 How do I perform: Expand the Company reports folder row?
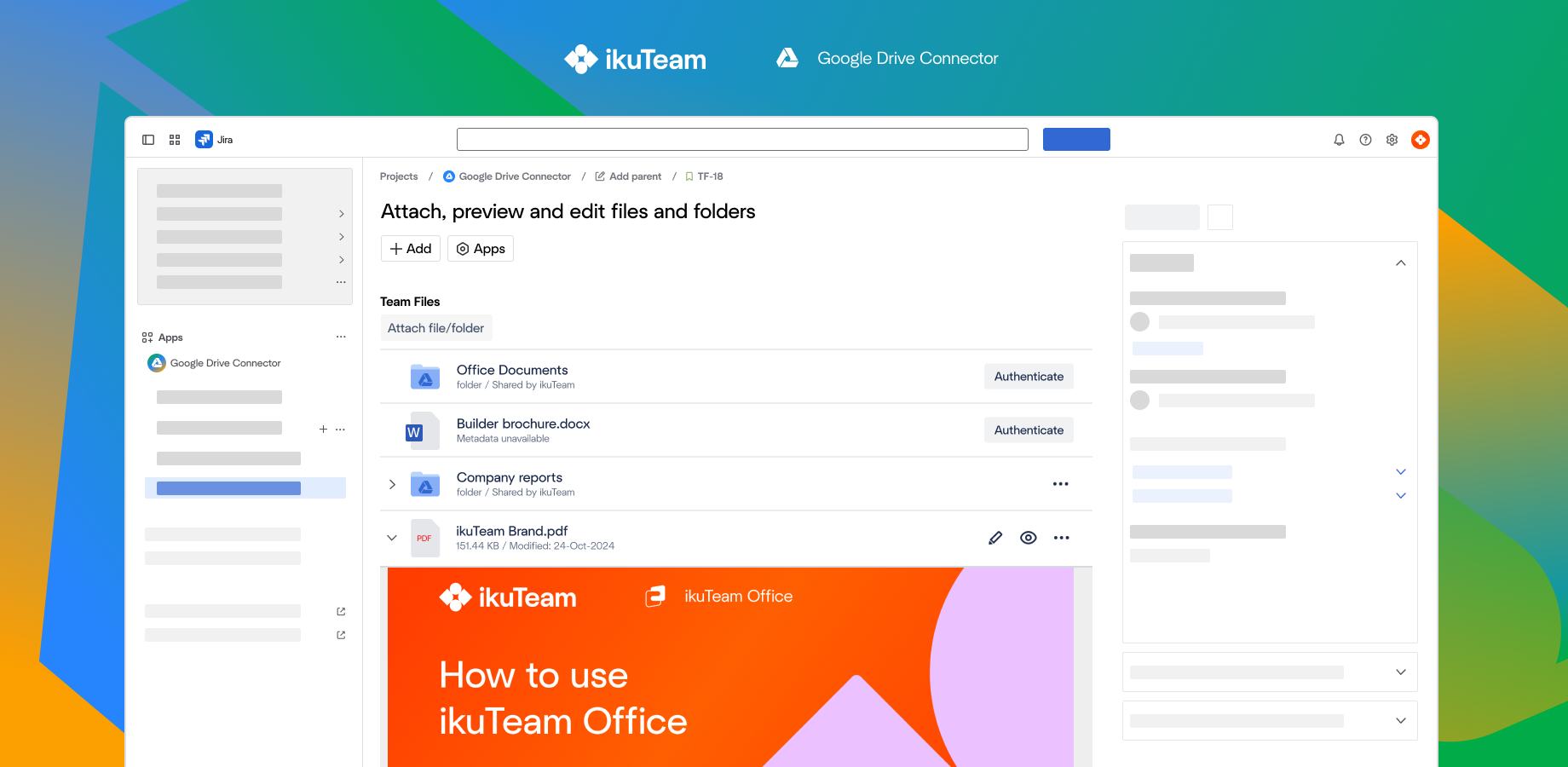pos(392,484)
